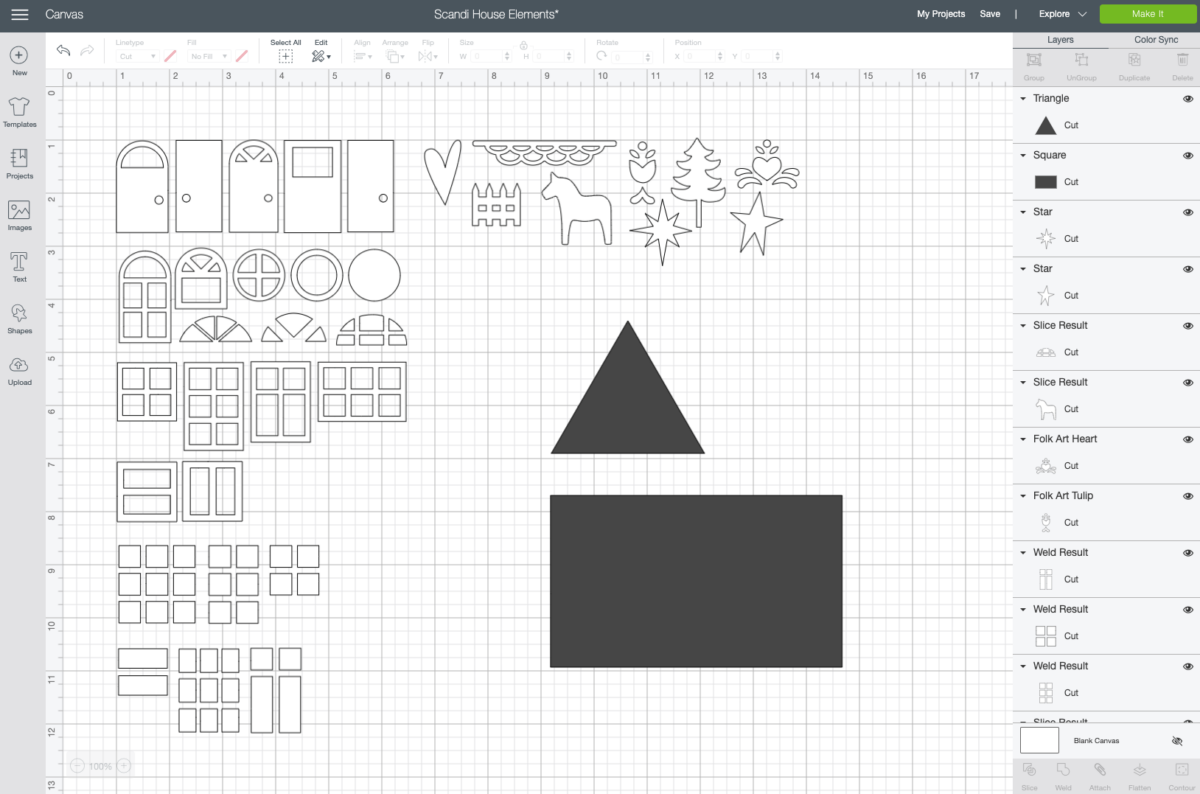The width and height of the screenshot is (1200, 794).
Task: Click the height H size field
Action: tap(551, 57)
